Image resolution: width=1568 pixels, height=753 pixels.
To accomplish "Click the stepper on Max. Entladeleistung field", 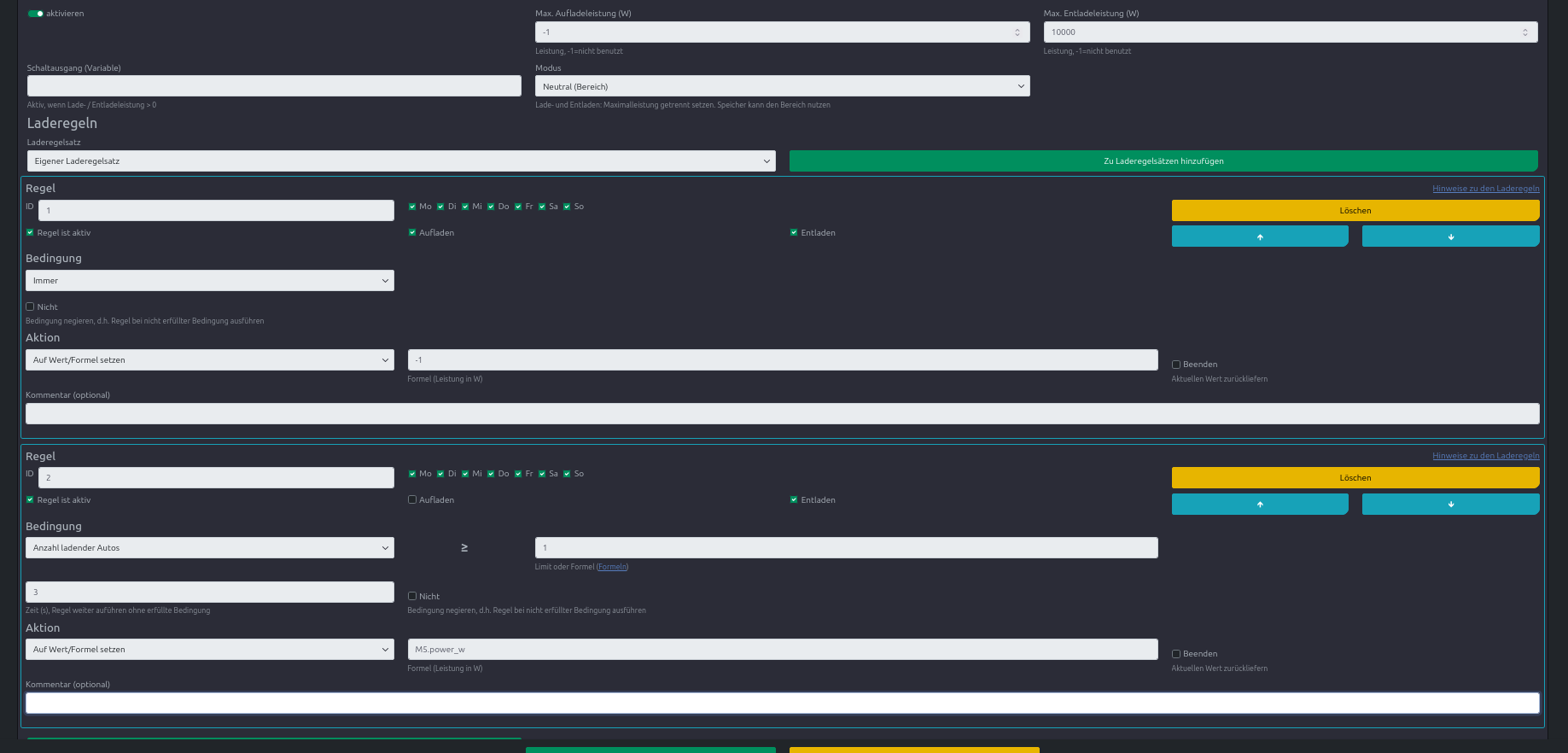I will coord(1524,32).
